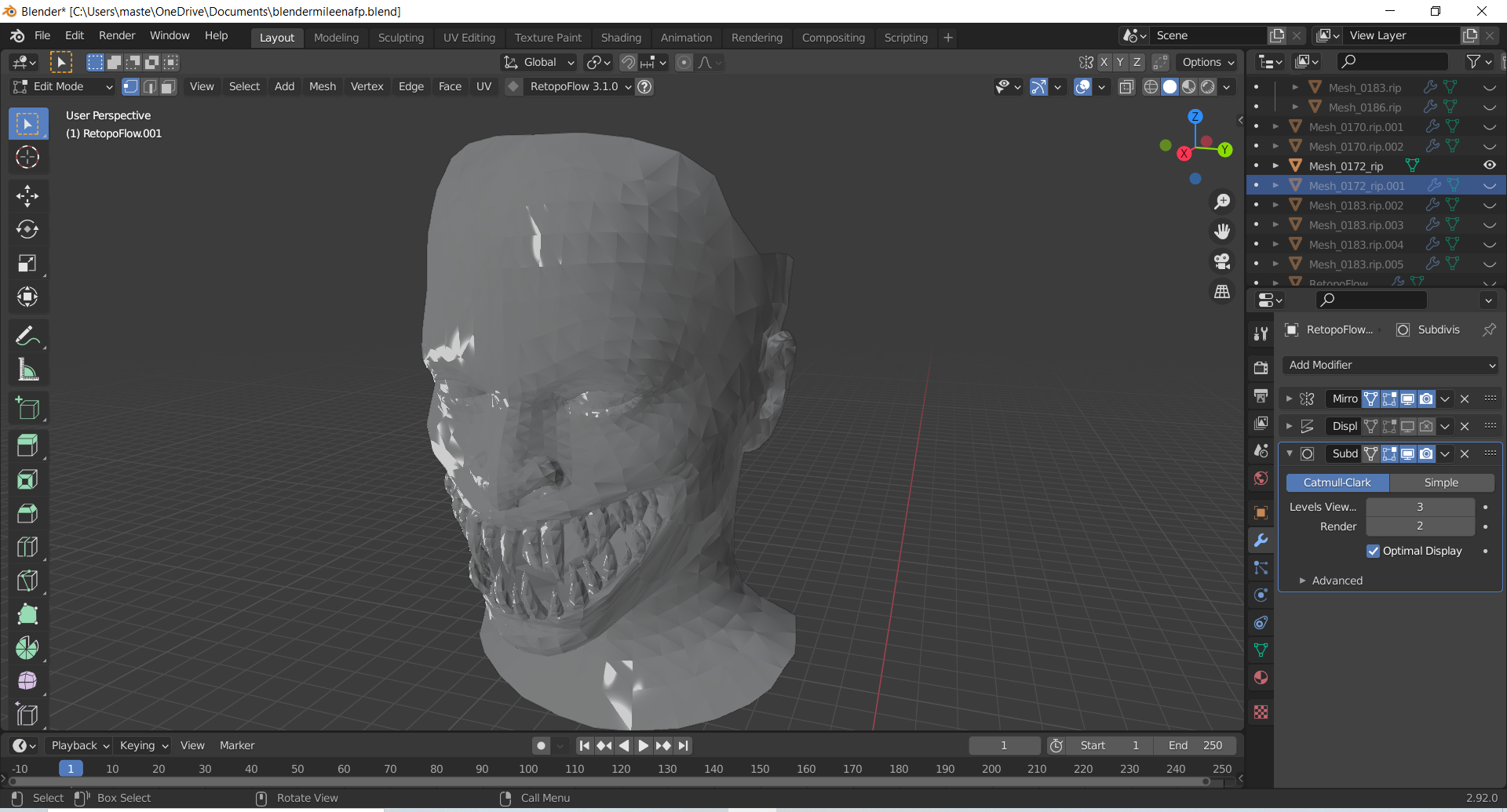Image resolution: width=1507 pixels, height=812 pixels.
Task: Switch perspective/orthographic grid icon
Action: 1222,291
